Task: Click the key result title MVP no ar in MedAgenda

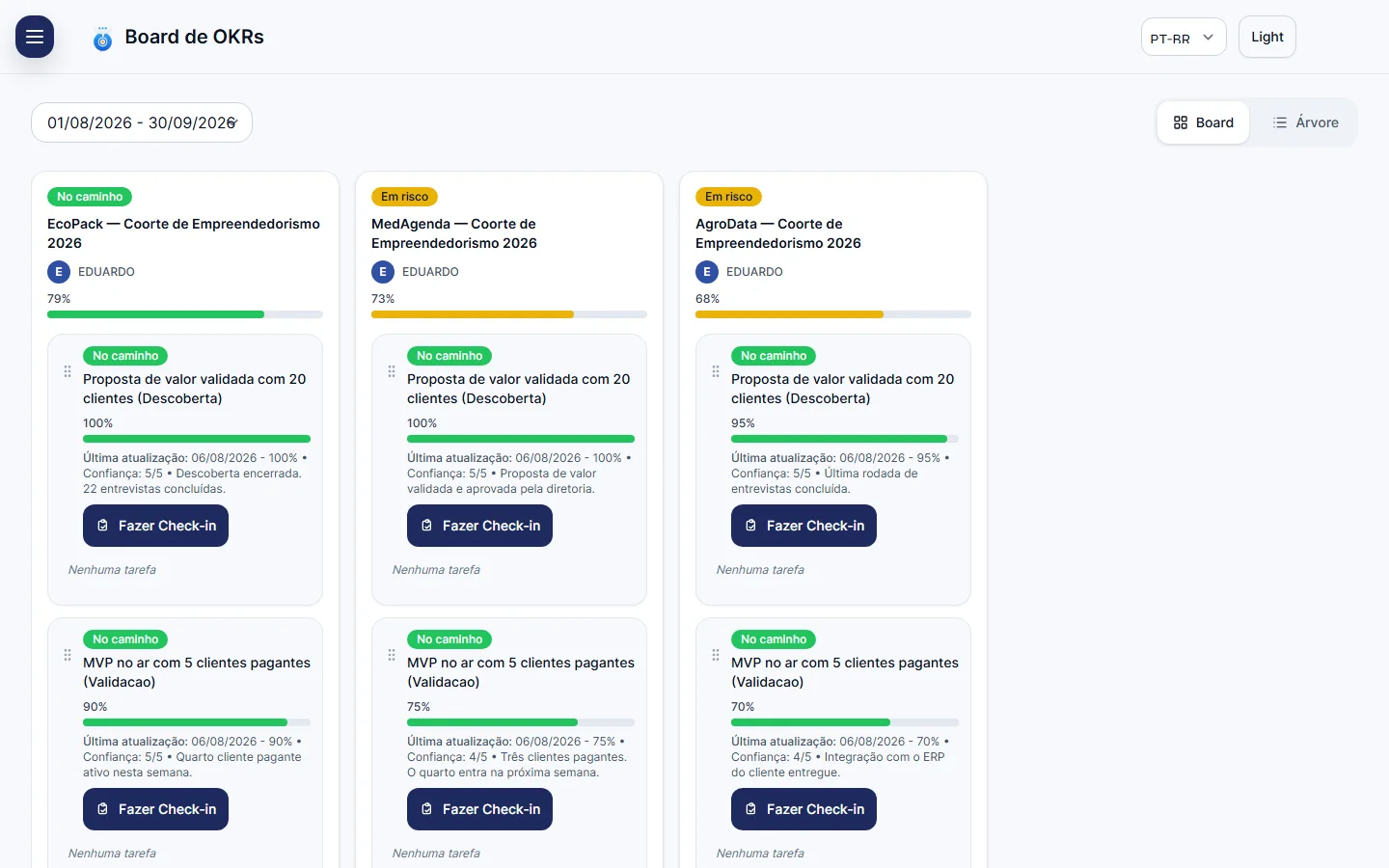Action: (521, 672)
